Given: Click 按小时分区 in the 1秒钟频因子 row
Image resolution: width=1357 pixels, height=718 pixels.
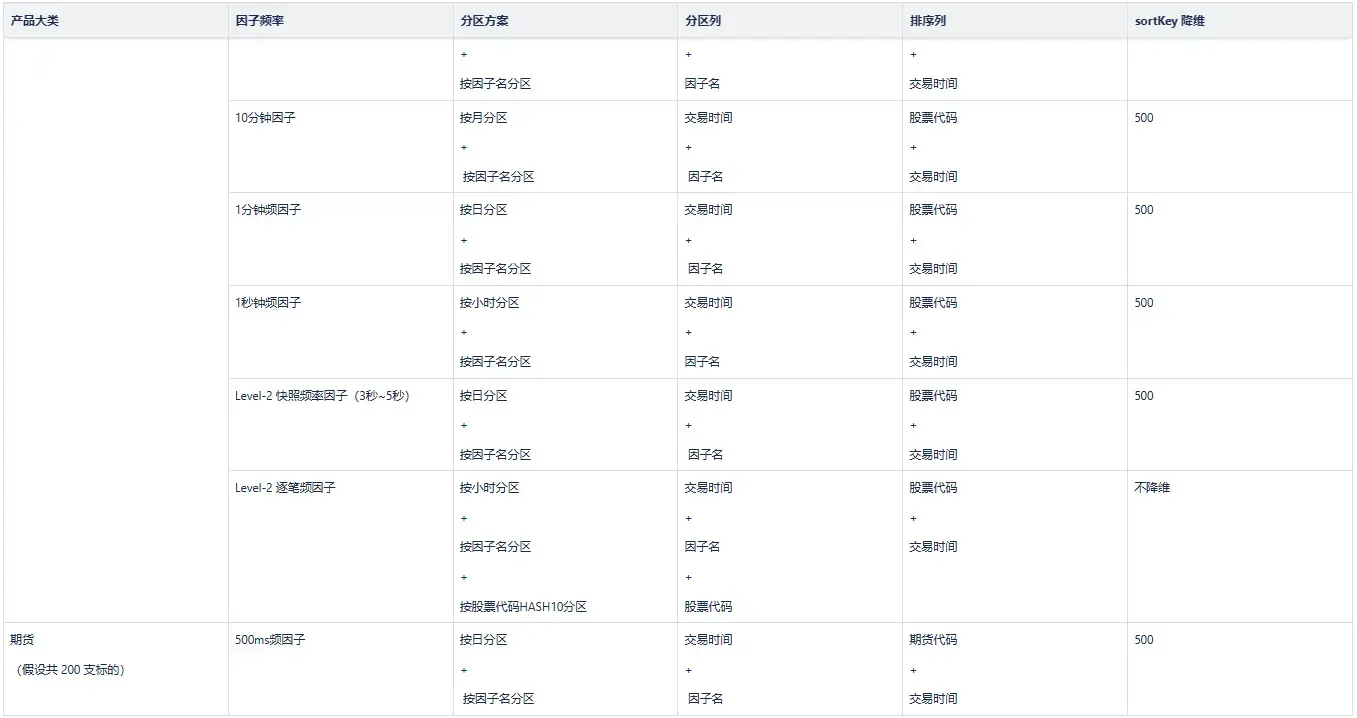Looking at the screenshot, I should (490, 302).
